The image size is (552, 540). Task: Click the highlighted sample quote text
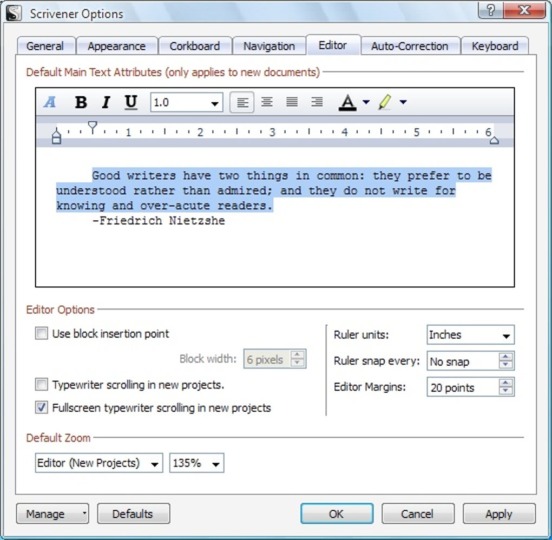pyautogui.click(x=274, y=190)
